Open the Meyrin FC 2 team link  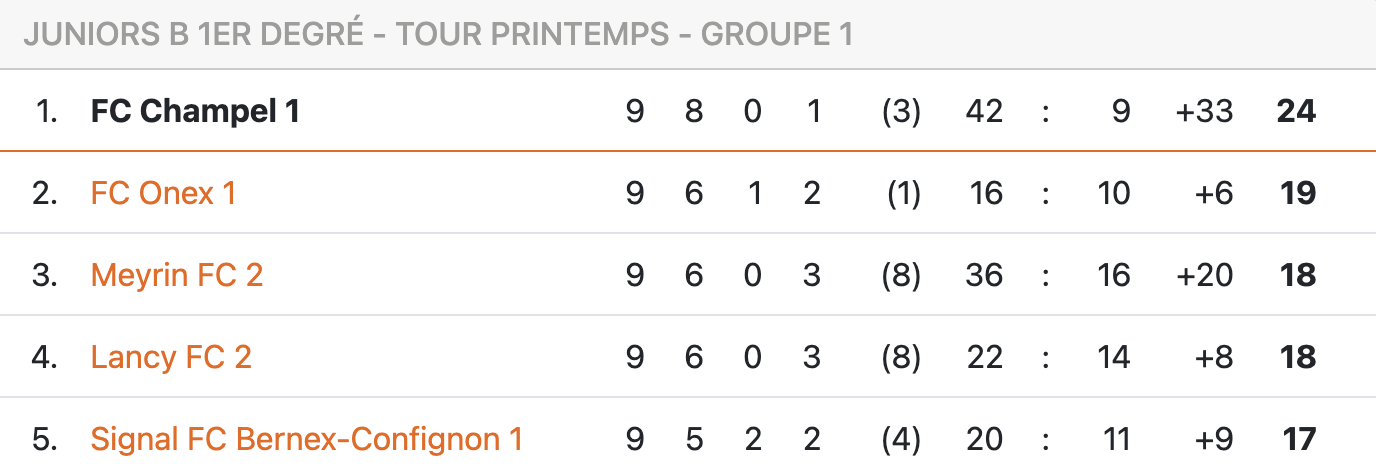point(177,275)
